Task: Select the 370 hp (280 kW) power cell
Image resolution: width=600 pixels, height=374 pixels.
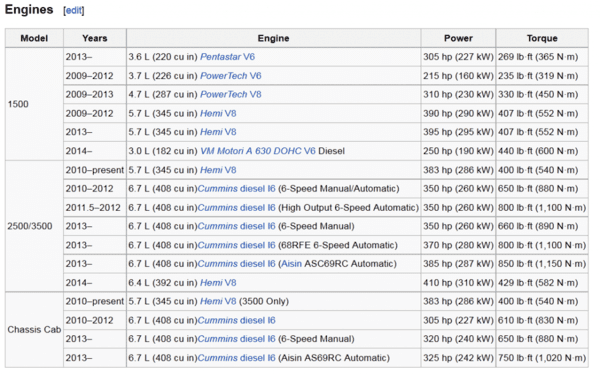Action: tap(458, 245)
